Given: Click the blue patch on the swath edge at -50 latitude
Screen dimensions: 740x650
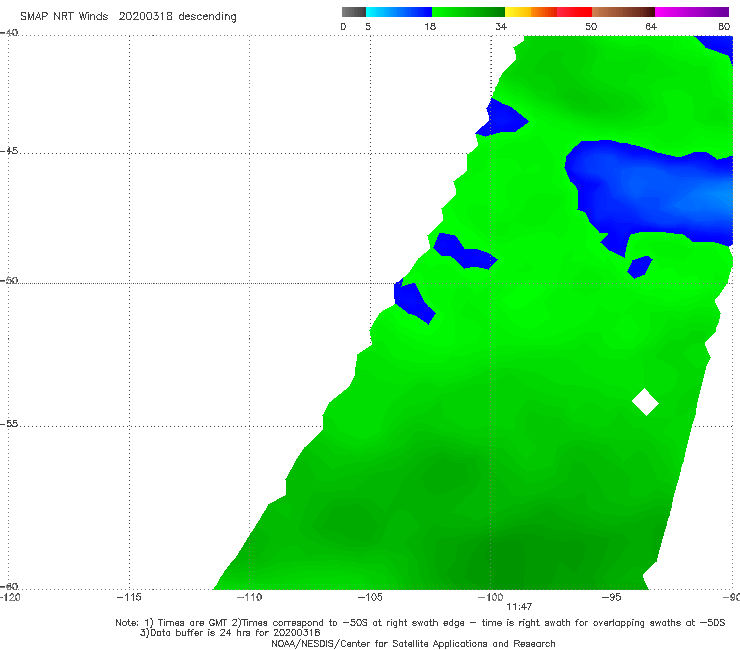Looking at the screenshot, I should (x=413, y=301).
